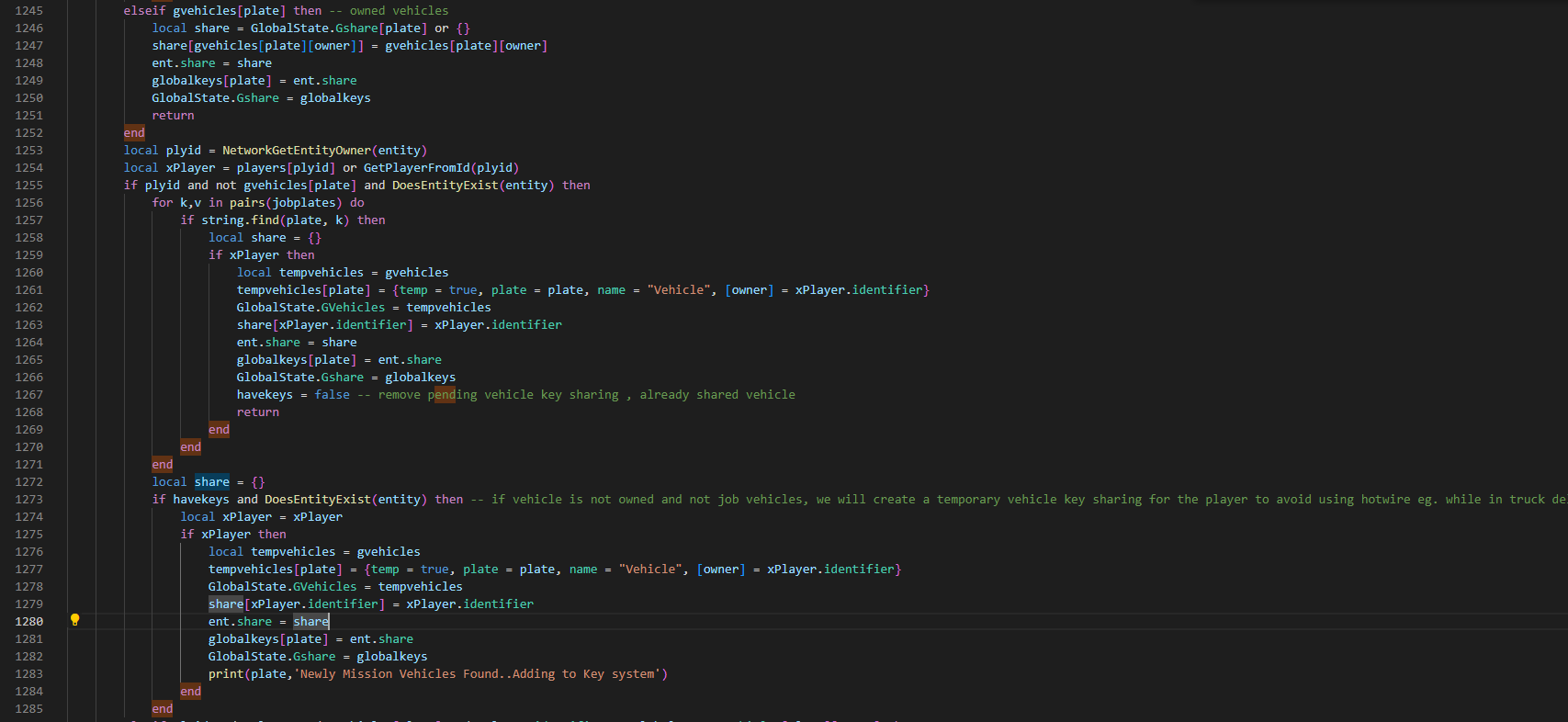Click the highlighted 'end' on line 1270

(191, 447)
